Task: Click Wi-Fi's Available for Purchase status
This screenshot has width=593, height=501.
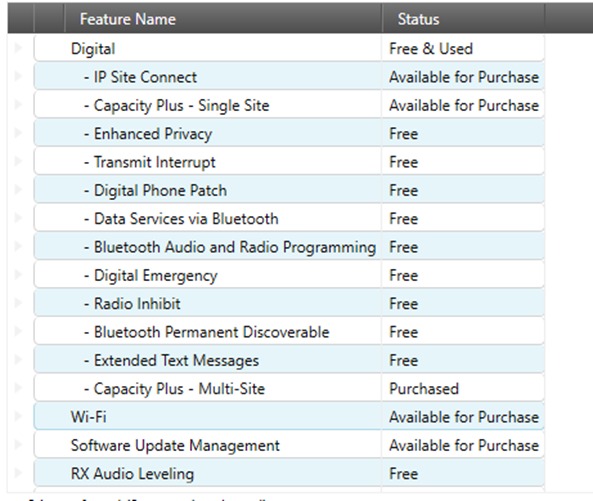Action: (463, 417)
